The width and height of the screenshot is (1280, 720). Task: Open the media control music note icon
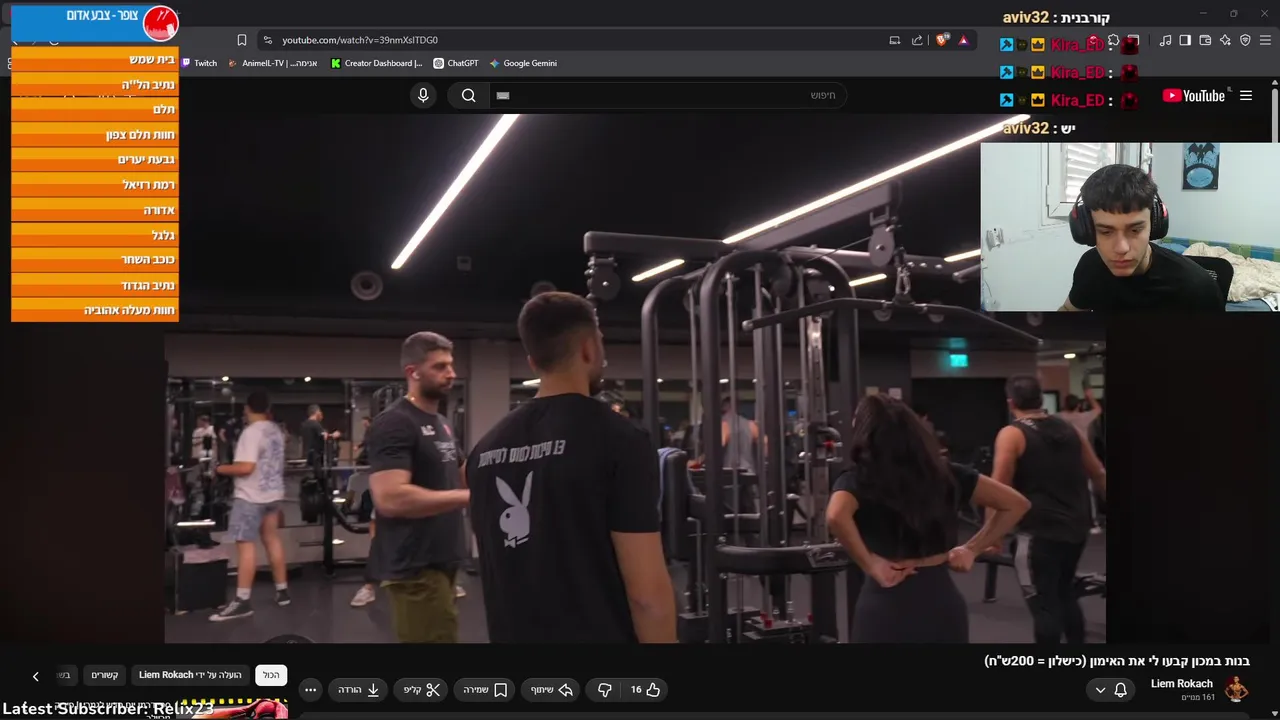tap(1165, 40)
